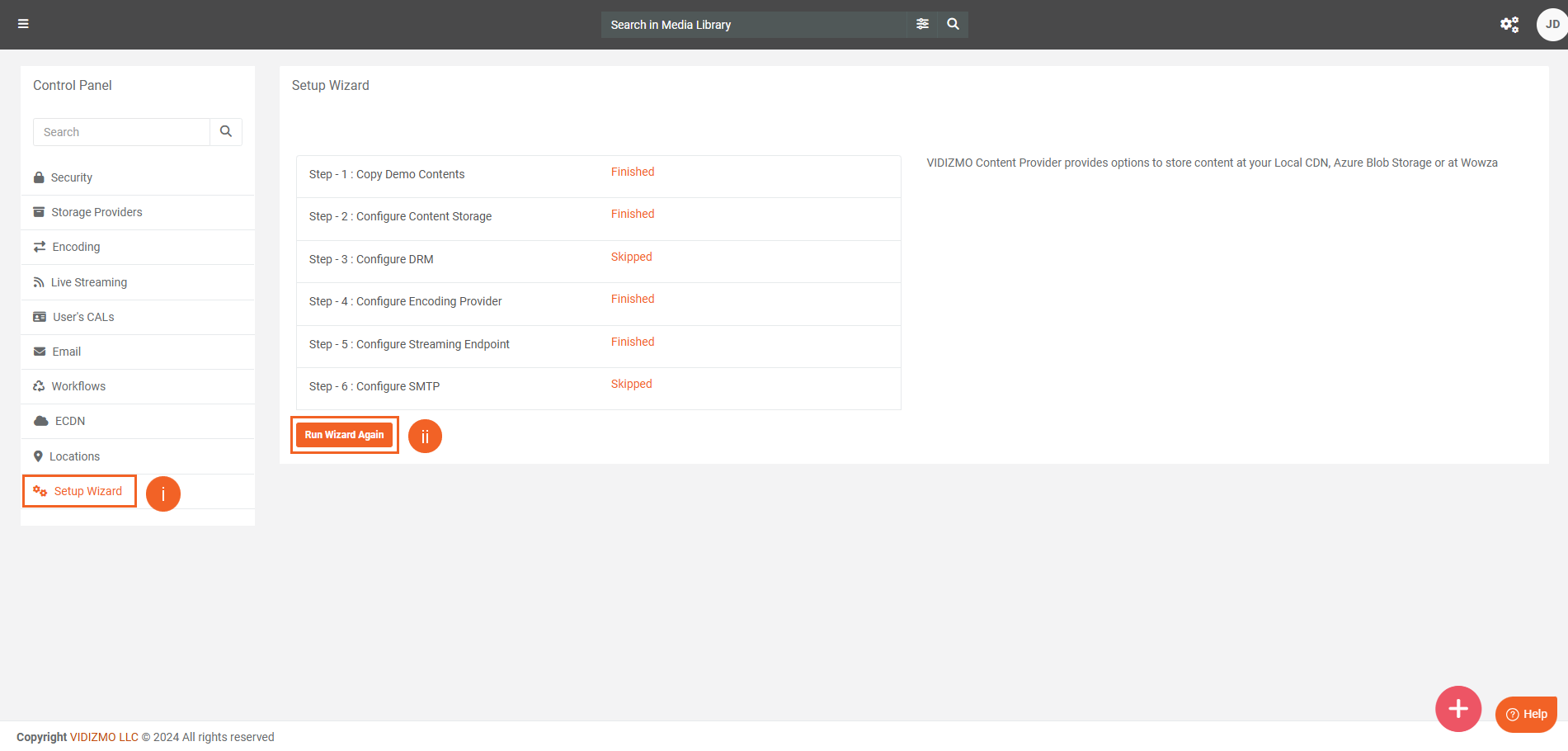Open Live Streaming settings
Screen dimensions: 1568x751
point(89,282)
